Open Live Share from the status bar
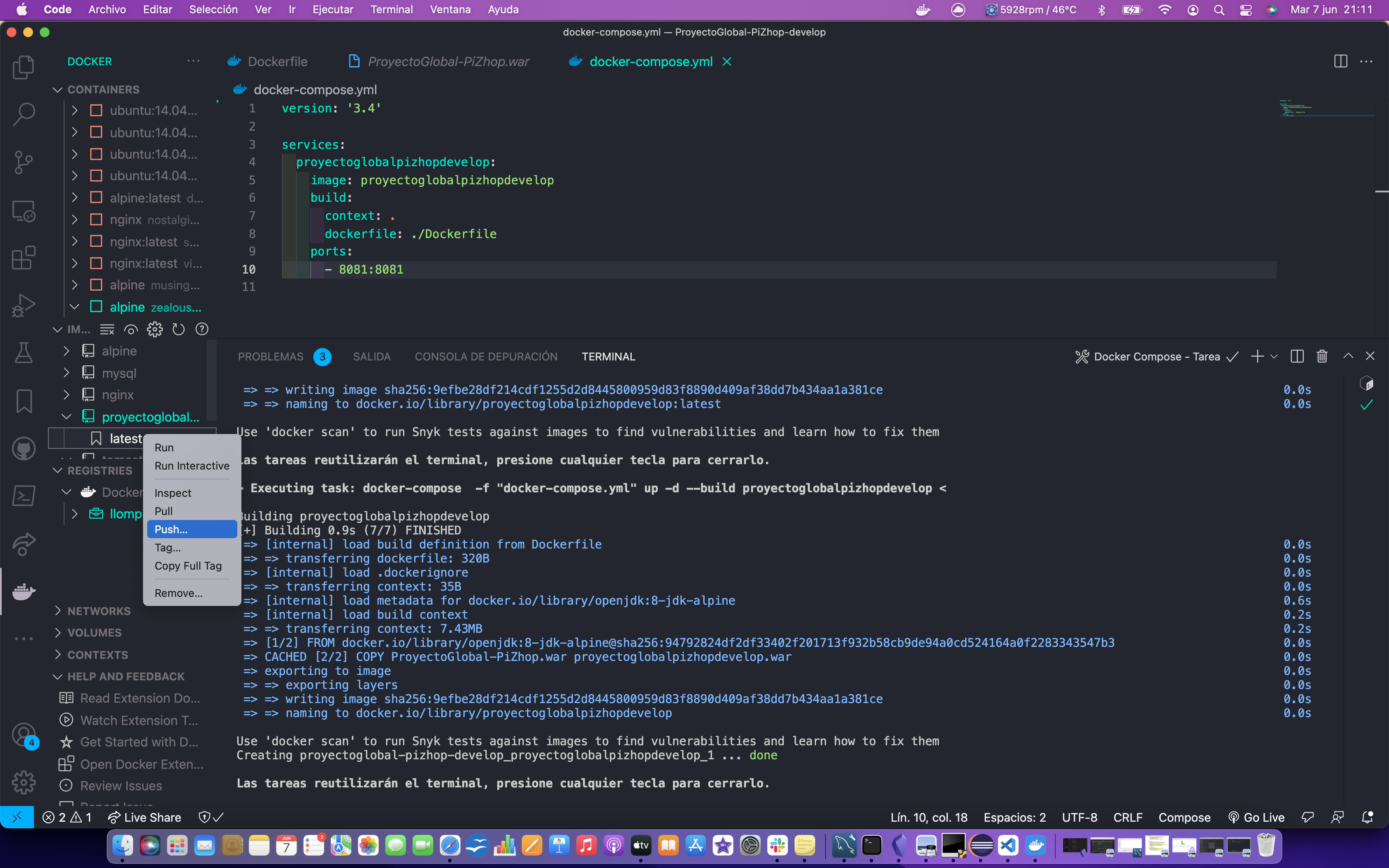 tap(145, 817)
